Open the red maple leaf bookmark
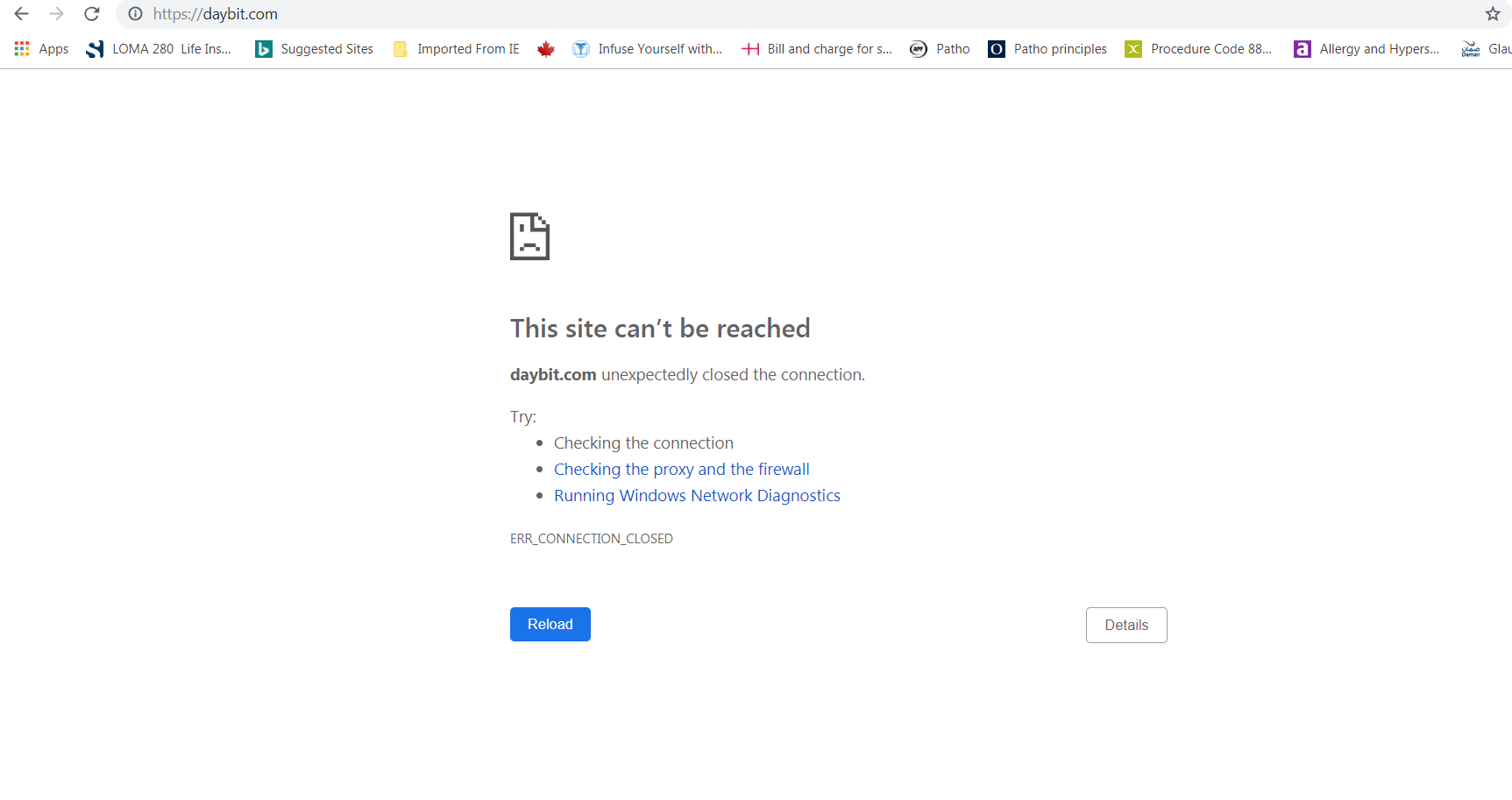1512x800 pixels. point(546,49)
